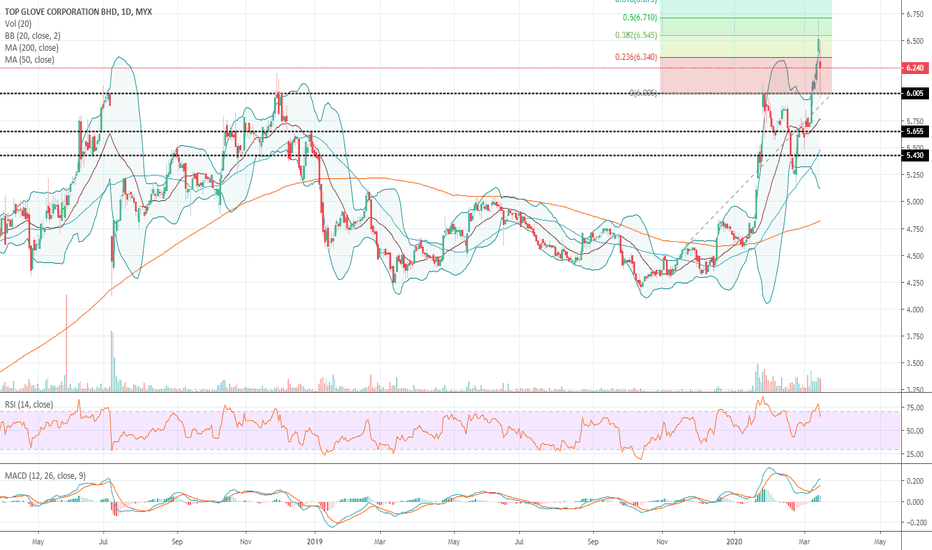
Task: Click the 5.655 horizontal line price tag
Action: 915,131
